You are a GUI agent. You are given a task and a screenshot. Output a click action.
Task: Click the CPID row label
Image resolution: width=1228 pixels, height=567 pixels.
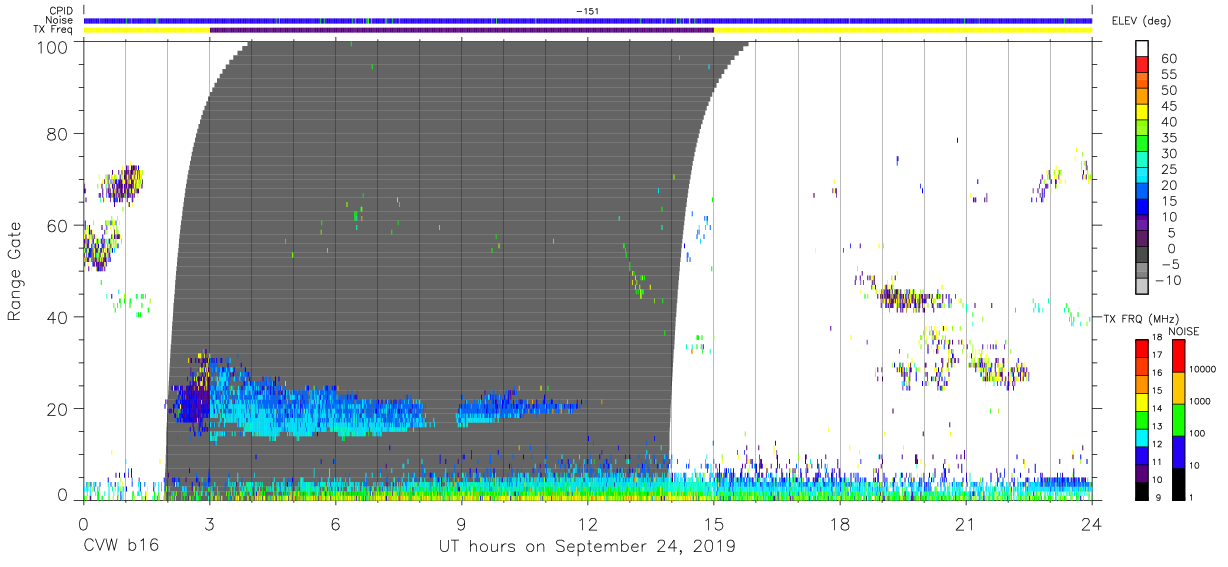(62, 11)
